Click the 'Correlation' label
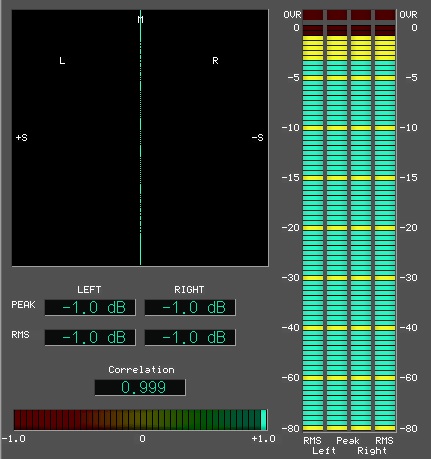Image resolution: width=431 pixels, height=459 pixels. click(x=141, y=370)
